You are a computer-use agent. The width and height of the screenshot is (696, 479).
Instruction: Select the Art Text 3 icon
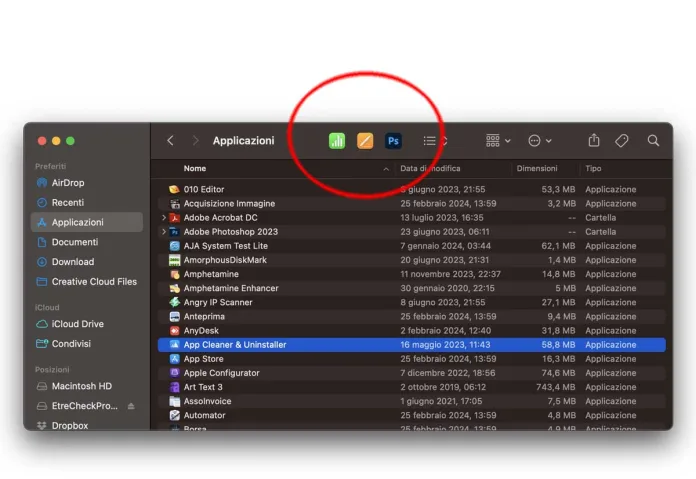pos(174,387)
